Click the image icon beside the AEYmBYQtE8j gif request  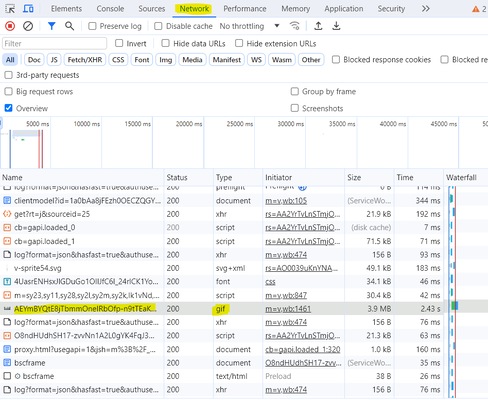pyautogui.click(x=7, y=309)
